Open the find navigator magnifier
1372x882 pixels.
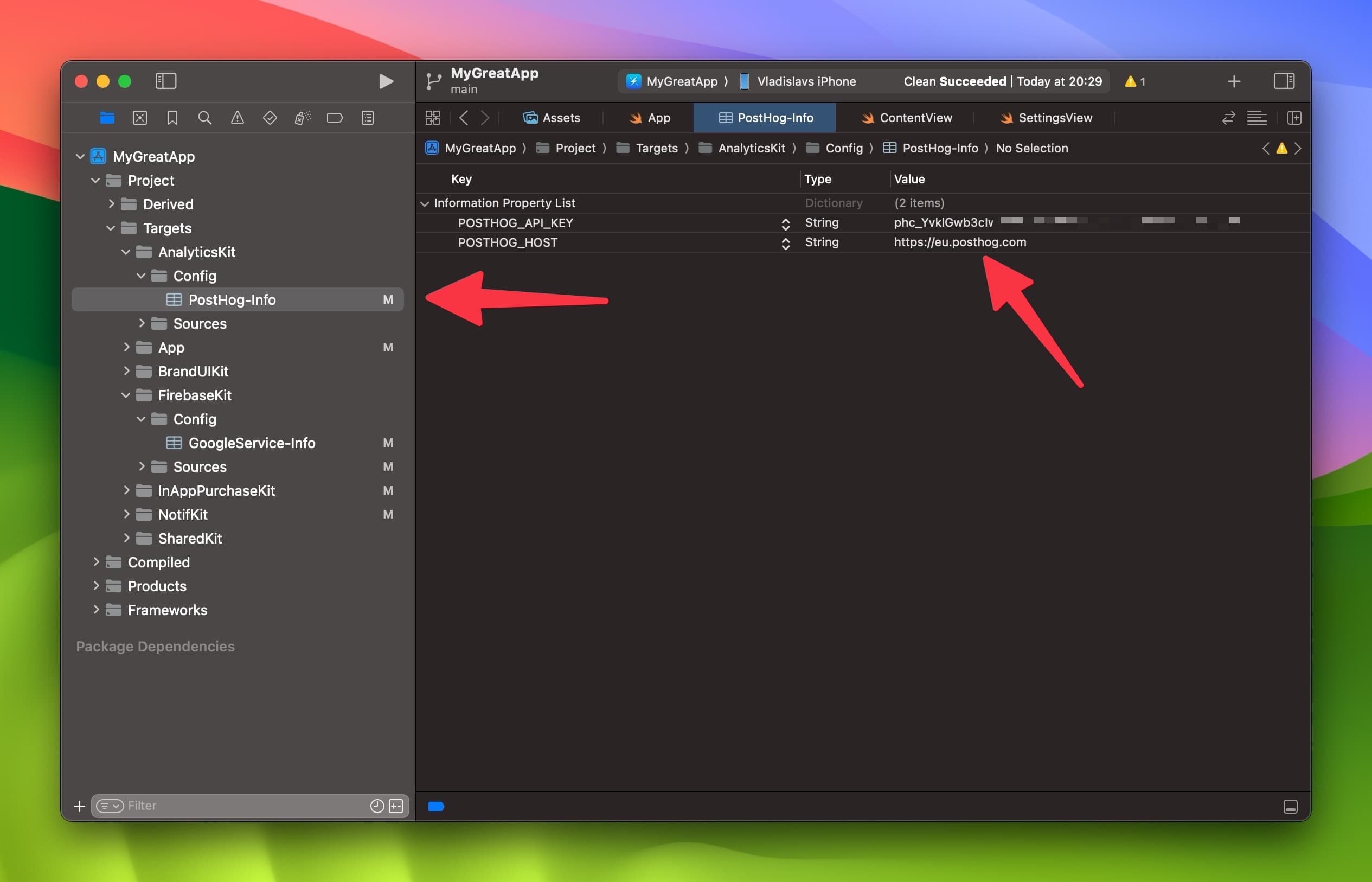point(204,118)
